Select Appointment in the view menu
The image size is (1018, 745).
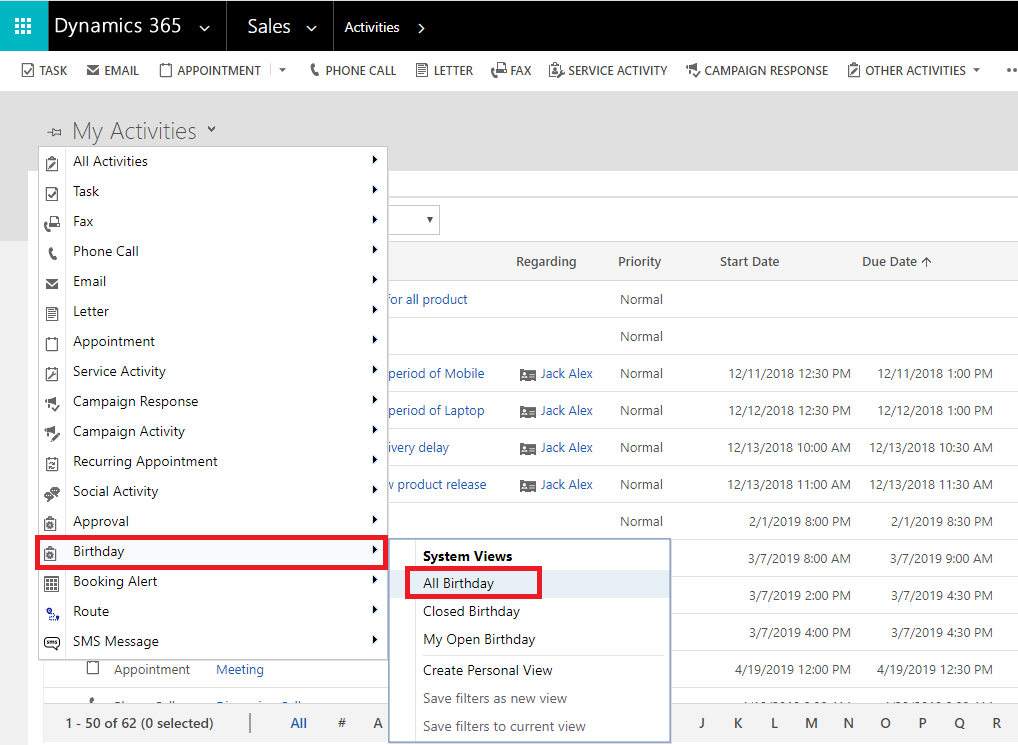pos(114,341)
